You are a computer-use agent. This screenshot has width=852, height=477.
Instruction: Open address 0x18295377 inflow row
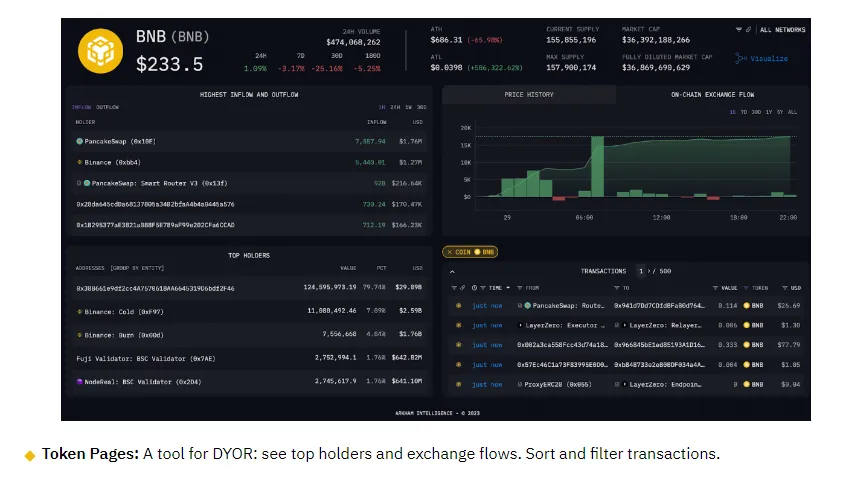pos(249,225)
